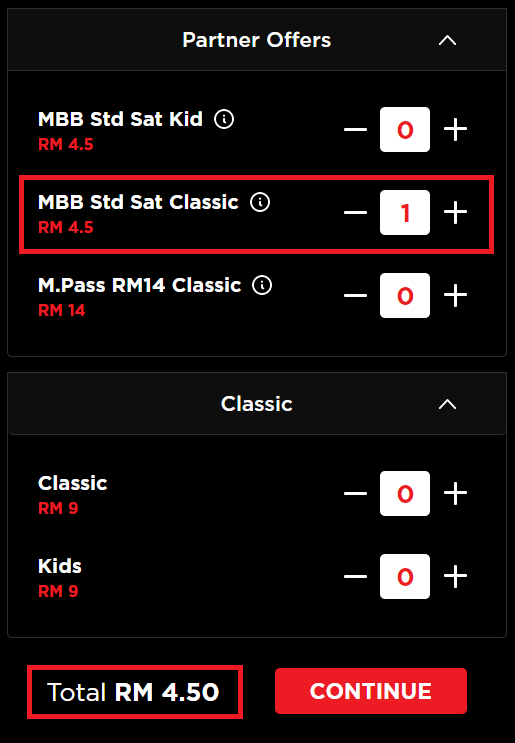Decrease M.Pass RM14 Classic quantity

pos(355,295)
